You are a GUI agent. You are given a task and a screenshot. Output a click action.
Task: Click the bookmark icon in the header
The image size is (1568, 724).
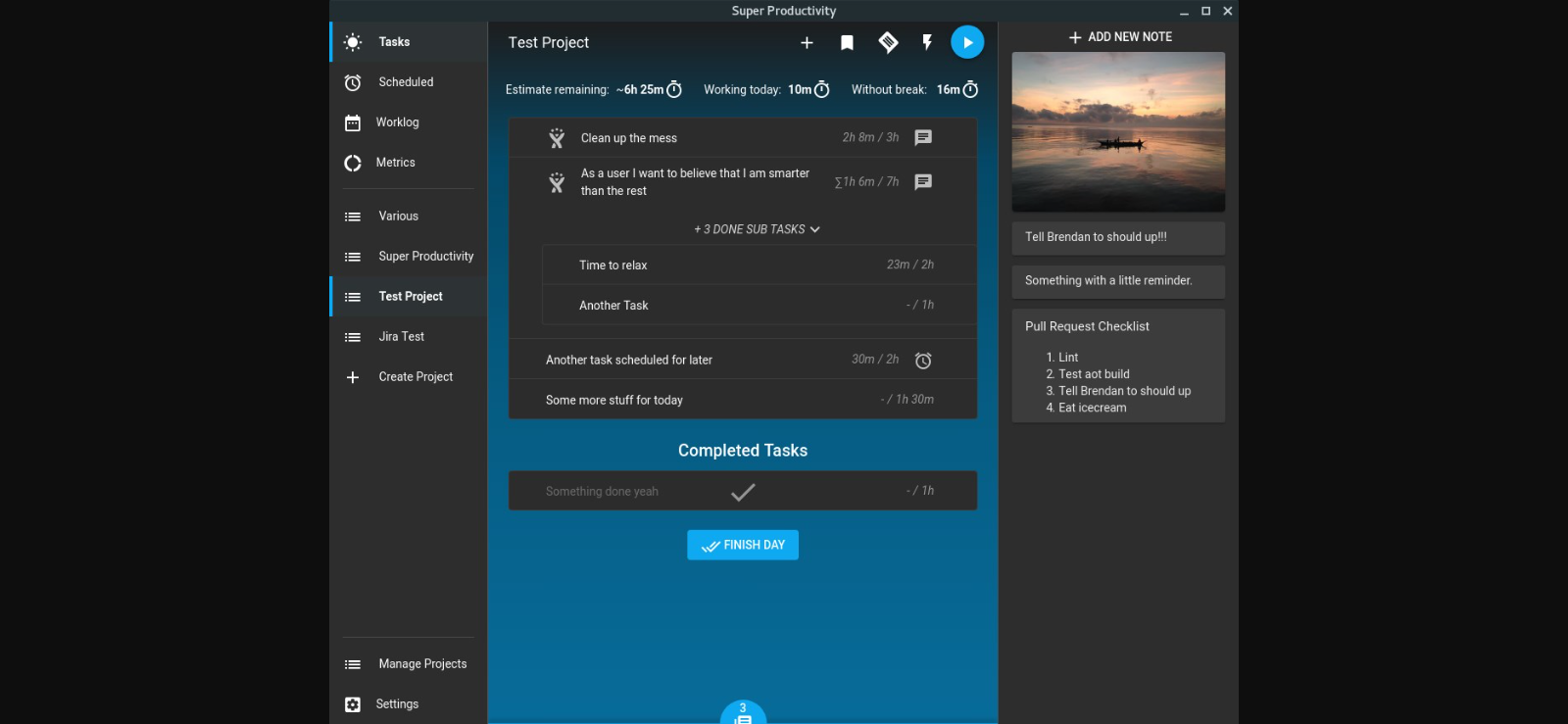[847, 42]
